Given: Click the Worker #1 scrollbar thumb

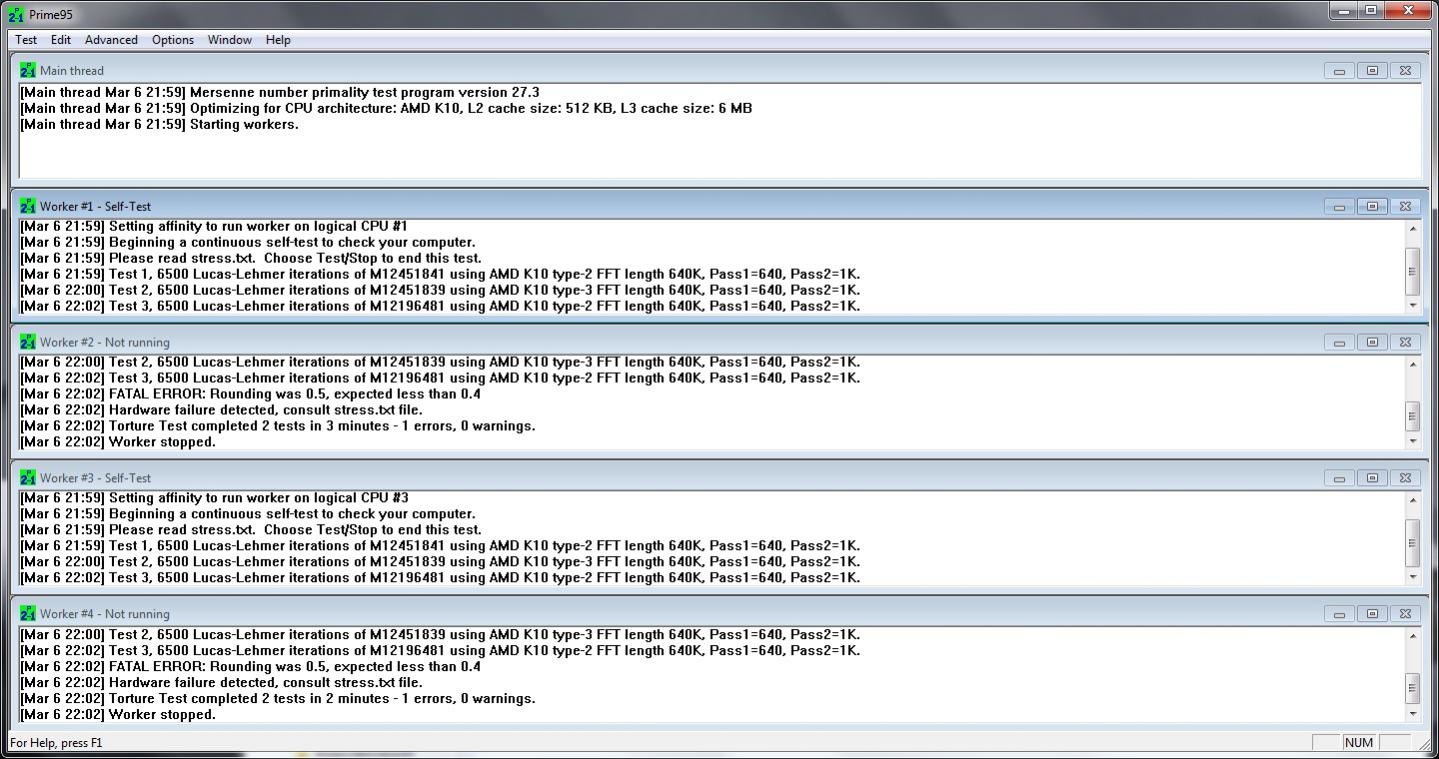Looking at the screenshot, I should click(x=1412, y=271).
